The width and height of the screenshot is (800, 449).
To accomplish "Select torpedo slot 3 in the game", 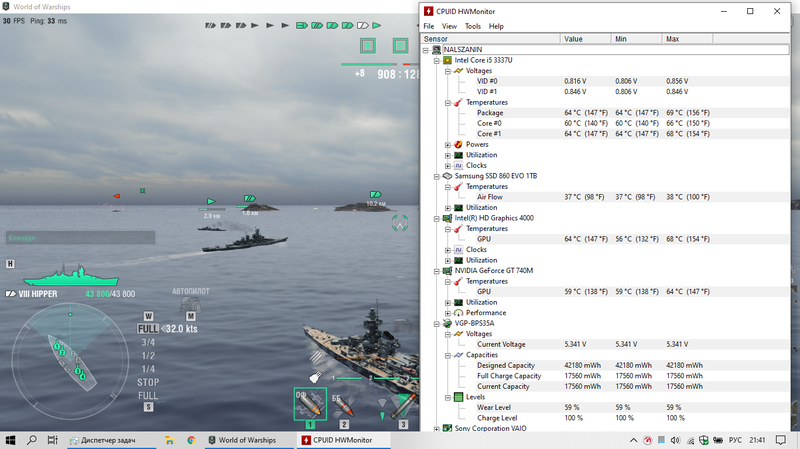I will pos(404,406).
